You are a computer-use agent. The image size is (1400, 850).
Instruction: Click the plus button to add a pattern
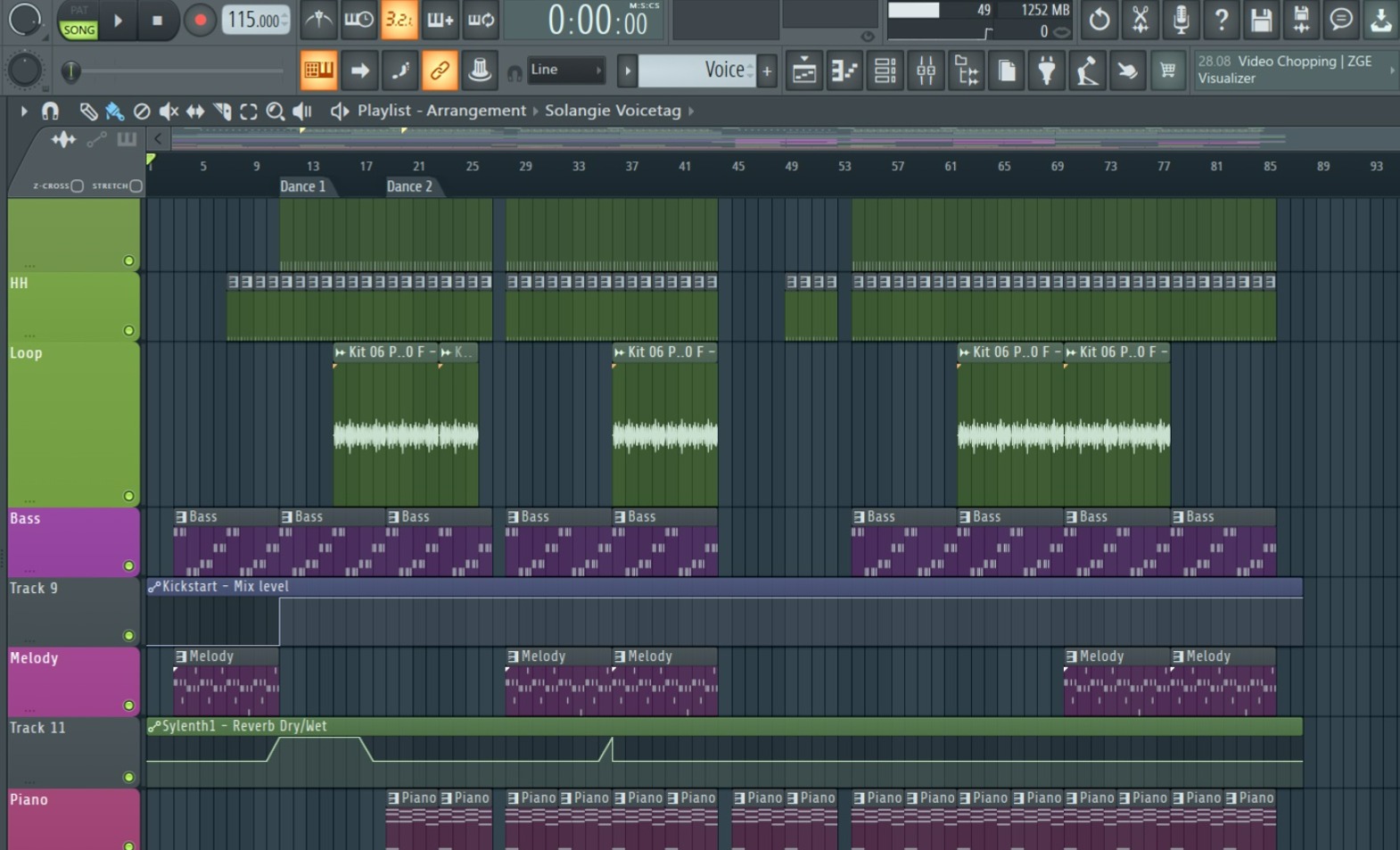click(767, 70)
